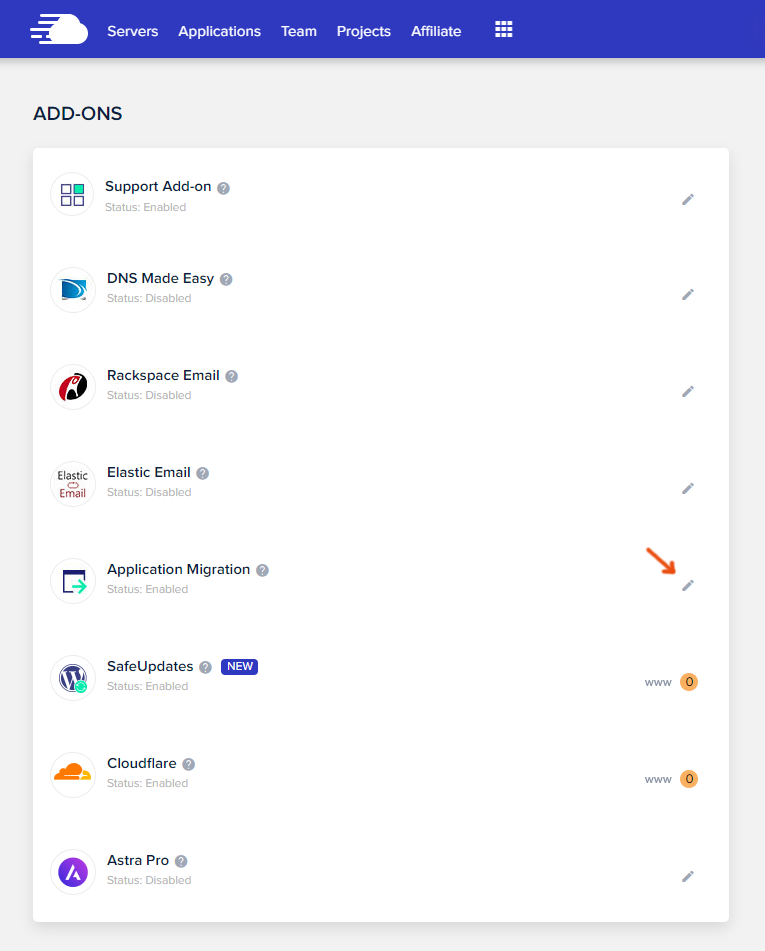This screenshot has width=765, height=951.
Task: Go to the Team section
Action: (x=298, y=31)
